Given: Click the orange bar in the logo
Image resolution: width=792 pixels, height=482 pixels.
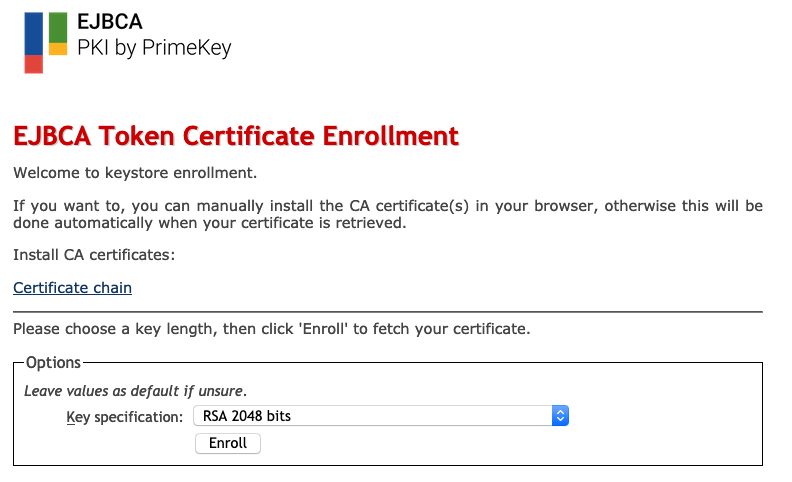Looking at the screenshot, I should pos(58,48).
